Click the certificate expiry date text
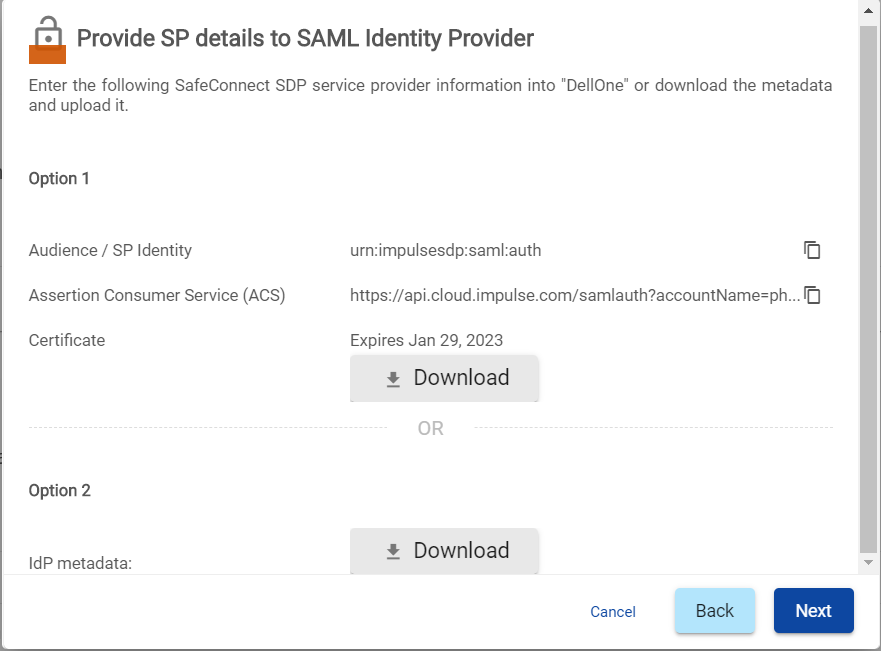Screen dimensions: 881x651 426,341
